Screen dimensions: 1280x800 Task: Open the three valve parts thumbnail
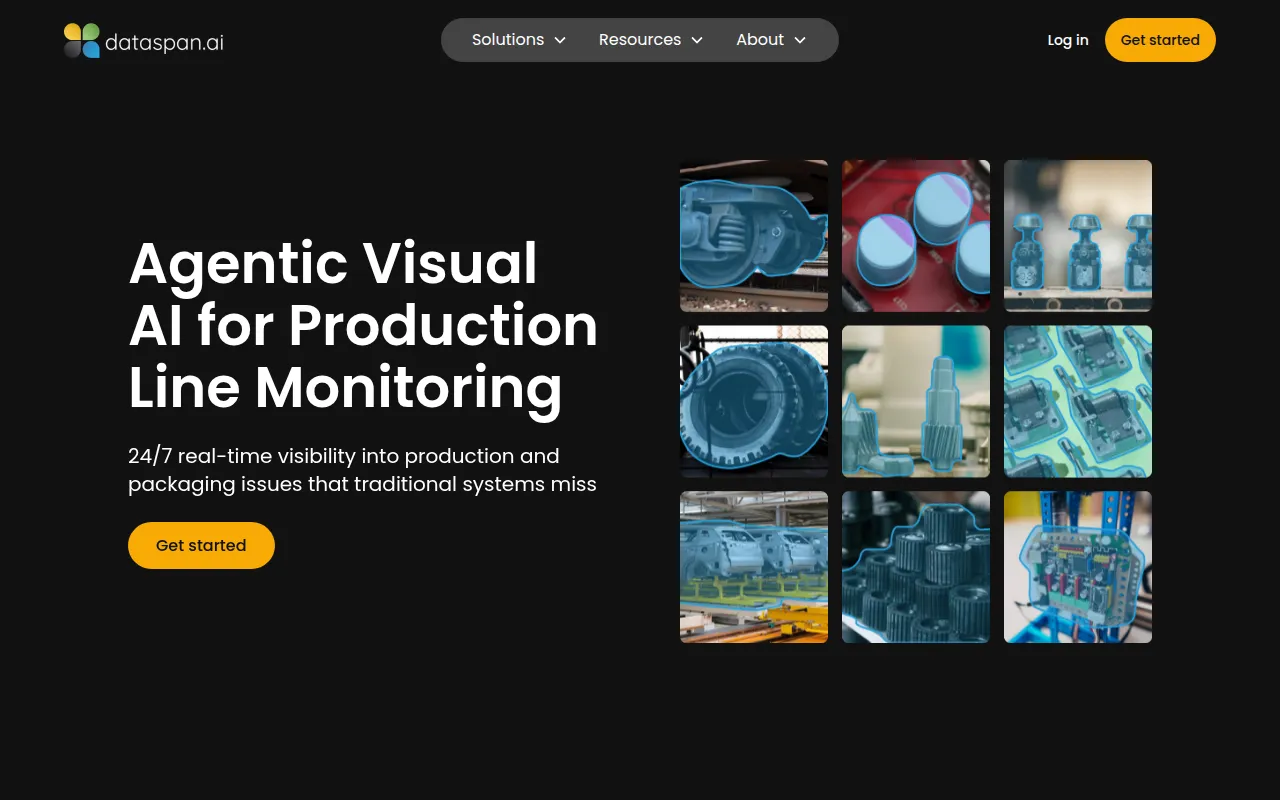1078,236
